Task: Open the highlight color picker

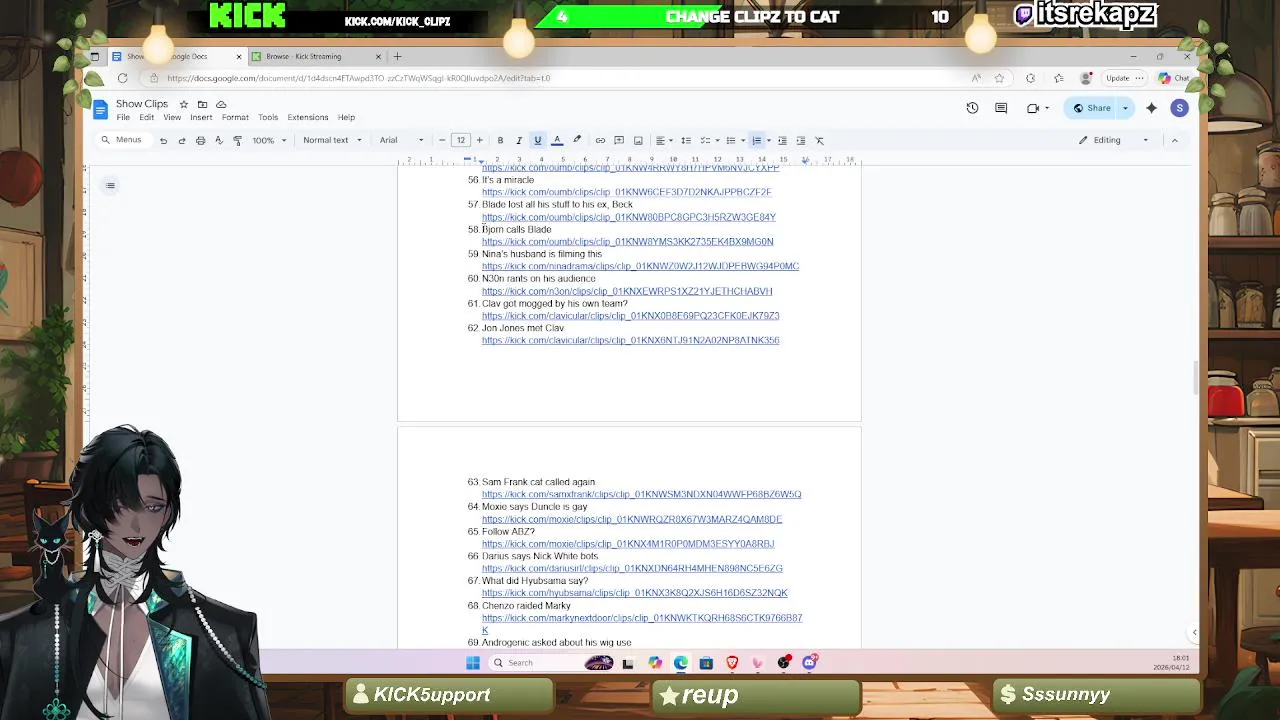Action: 576,140
